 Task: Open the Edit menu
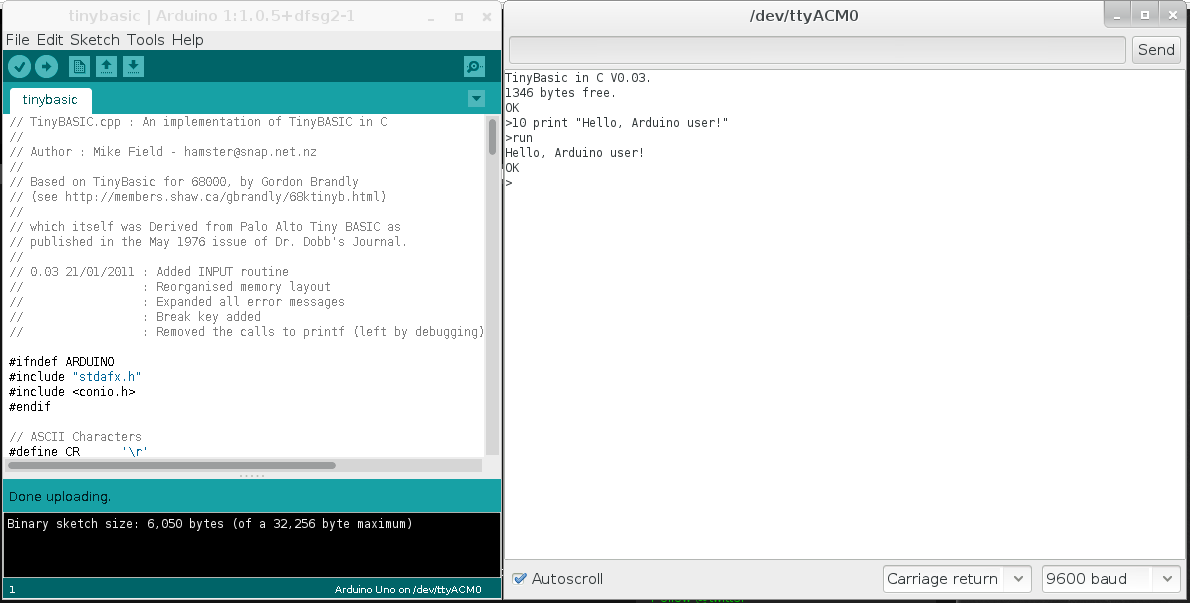pyautogui.click(x=50, y=39)
